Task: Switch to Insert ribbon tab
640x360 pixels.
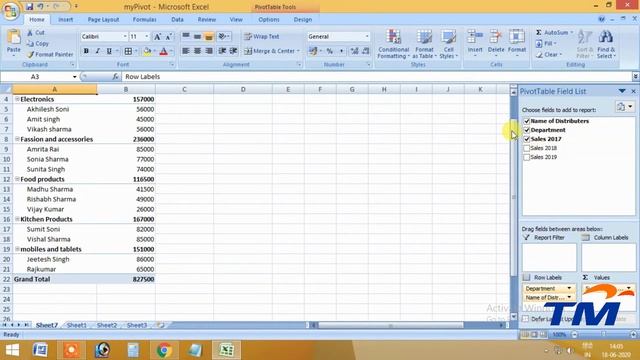Action: pos(65,20)
